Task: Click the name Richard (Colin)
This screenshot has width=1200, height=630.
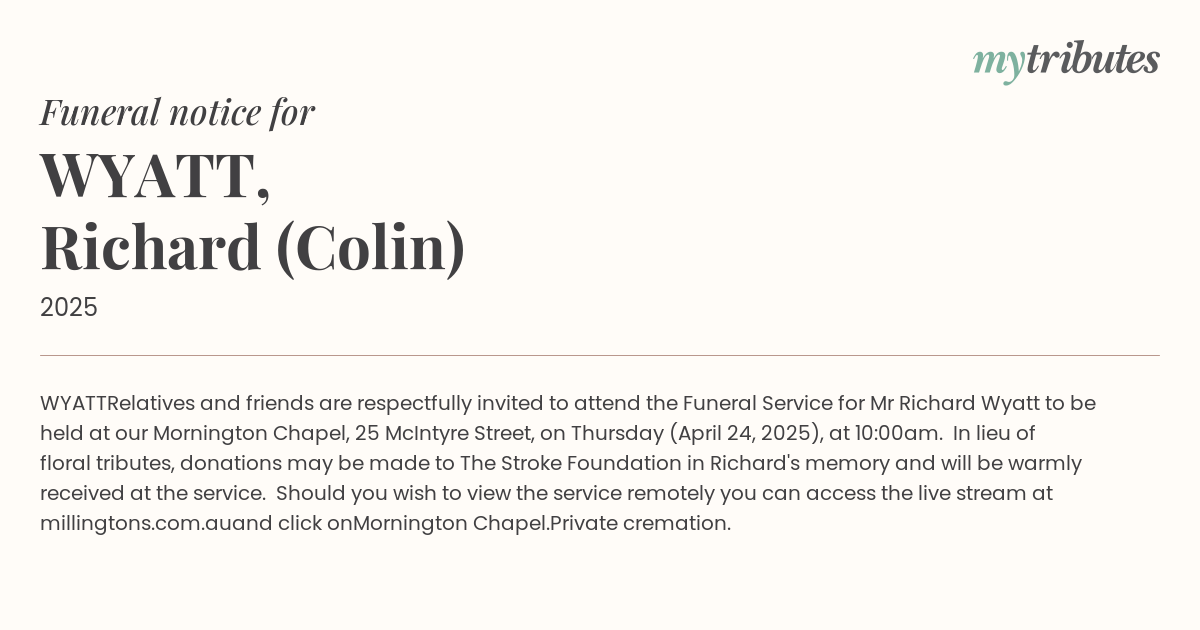Action: click(253, 248)
